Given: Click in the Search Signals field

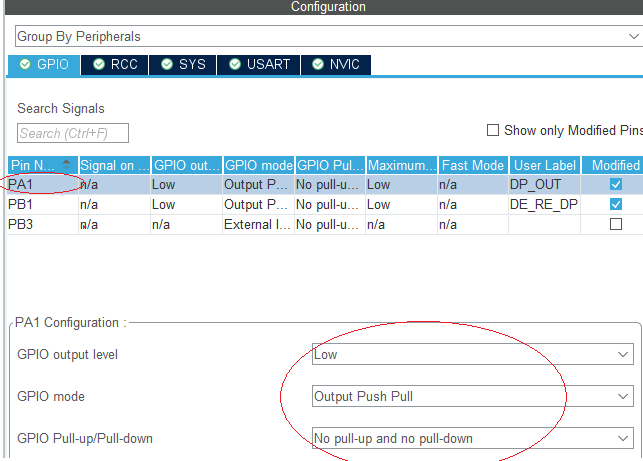Looking at the screenshot, I should (73, 133).
